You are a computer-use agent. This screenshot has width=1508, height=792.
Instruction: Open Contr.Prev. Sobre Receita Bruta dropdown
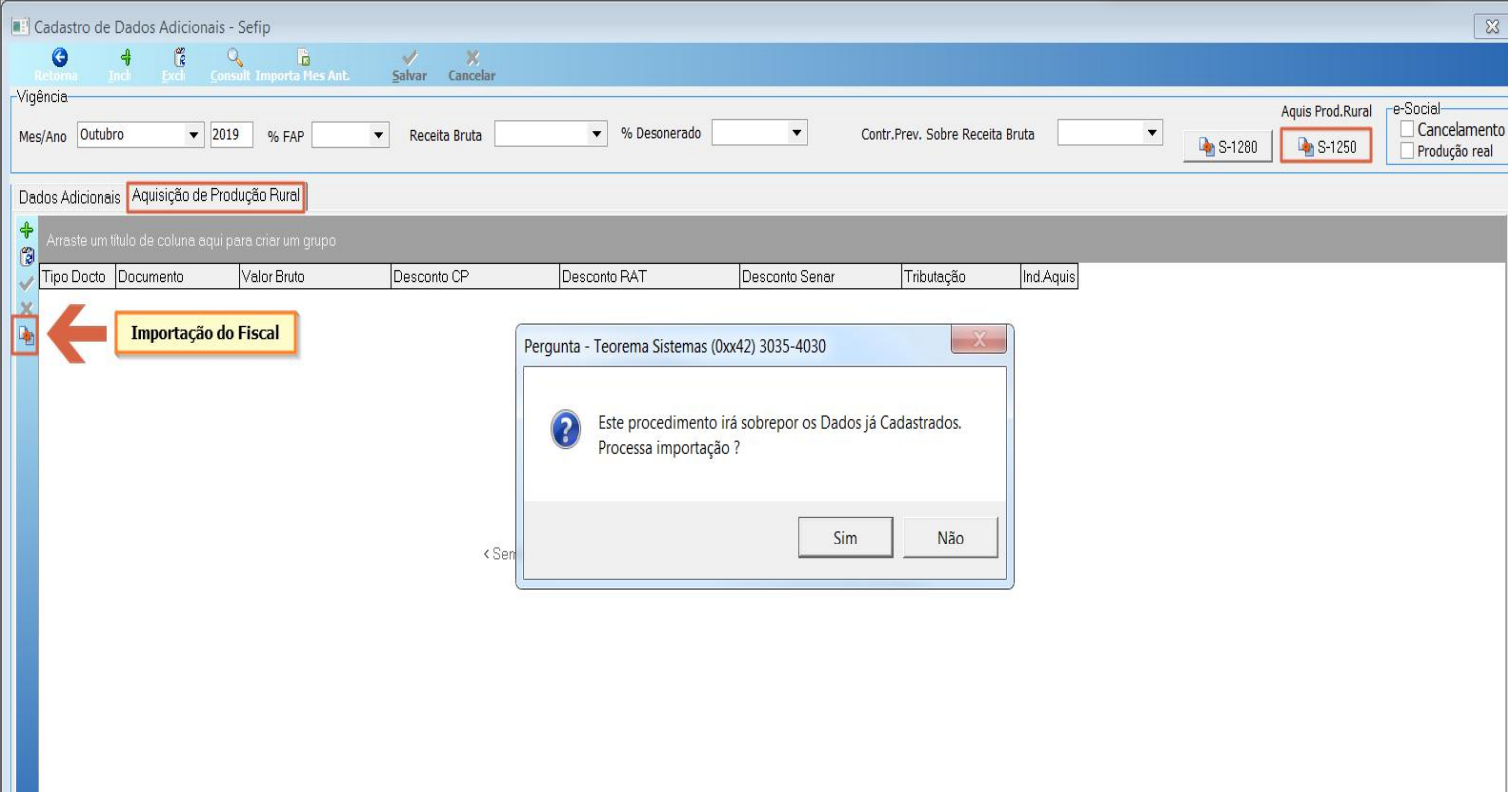(1152, 132)
